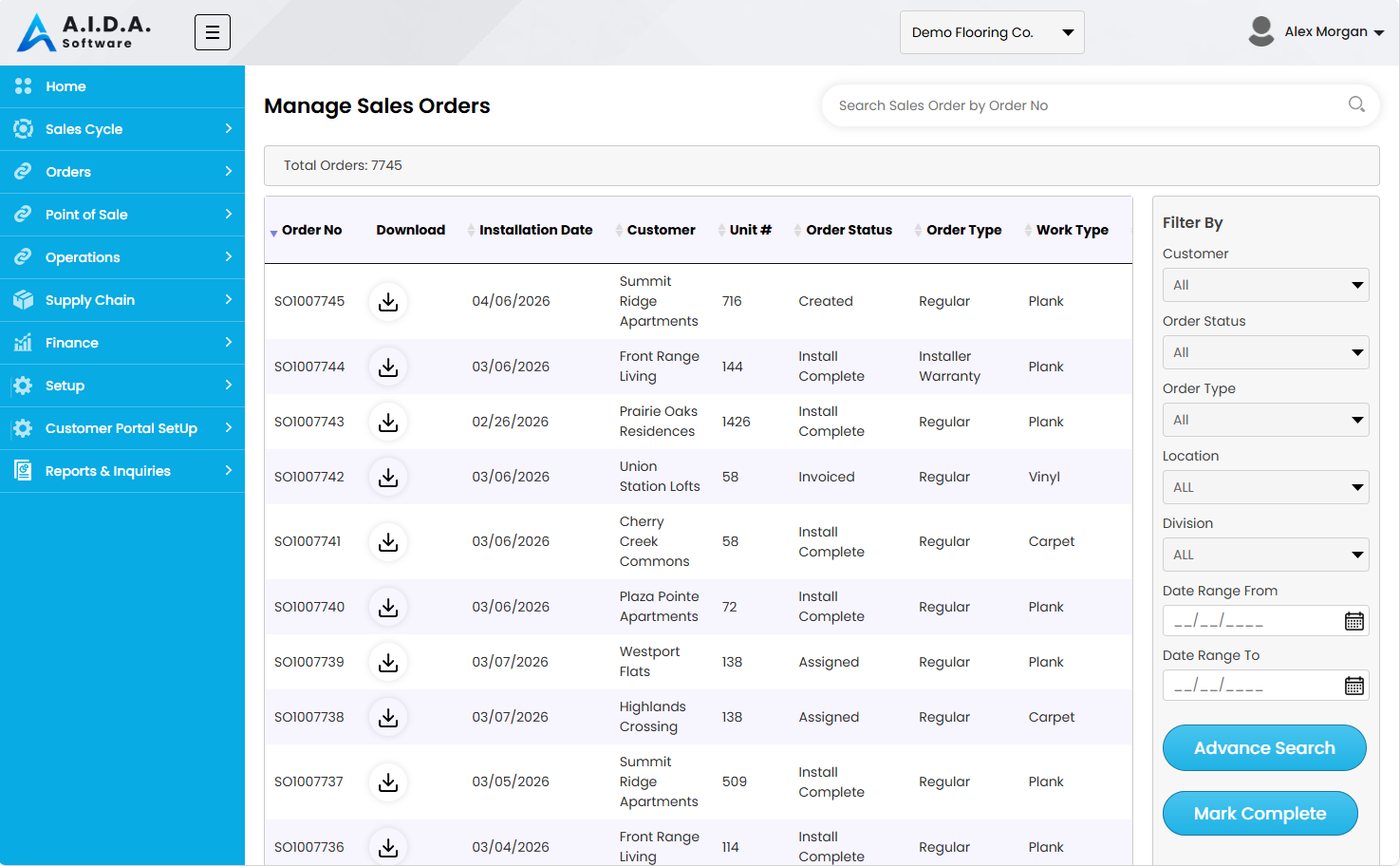
Task: Open the Location filter dropdown
Action: (1266, 487)
